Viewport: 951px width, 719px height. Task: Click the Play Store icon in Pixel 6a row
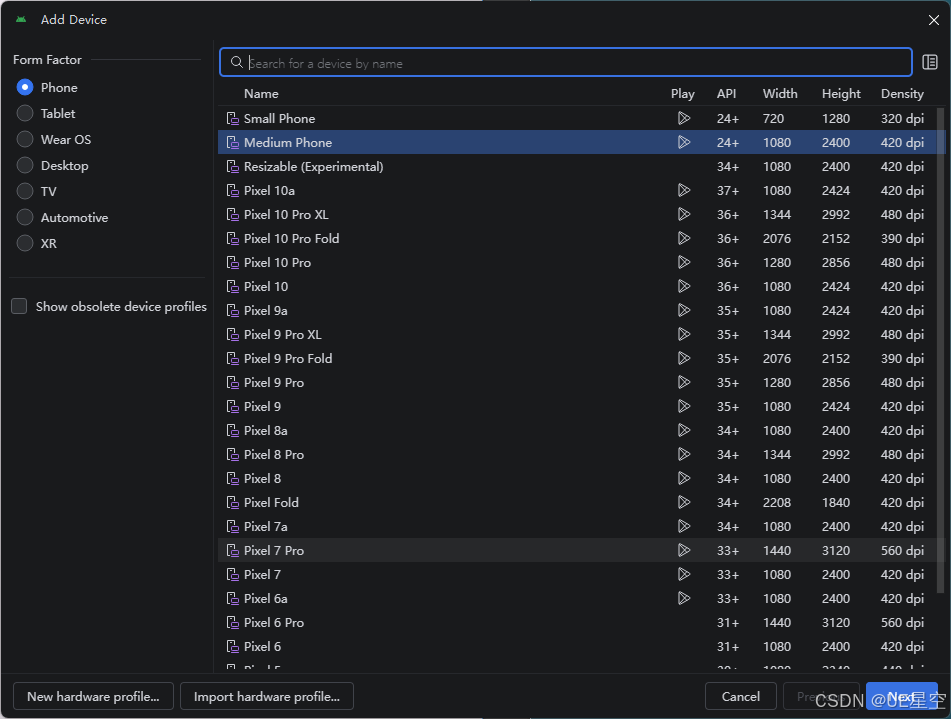[x=684, y=598]
